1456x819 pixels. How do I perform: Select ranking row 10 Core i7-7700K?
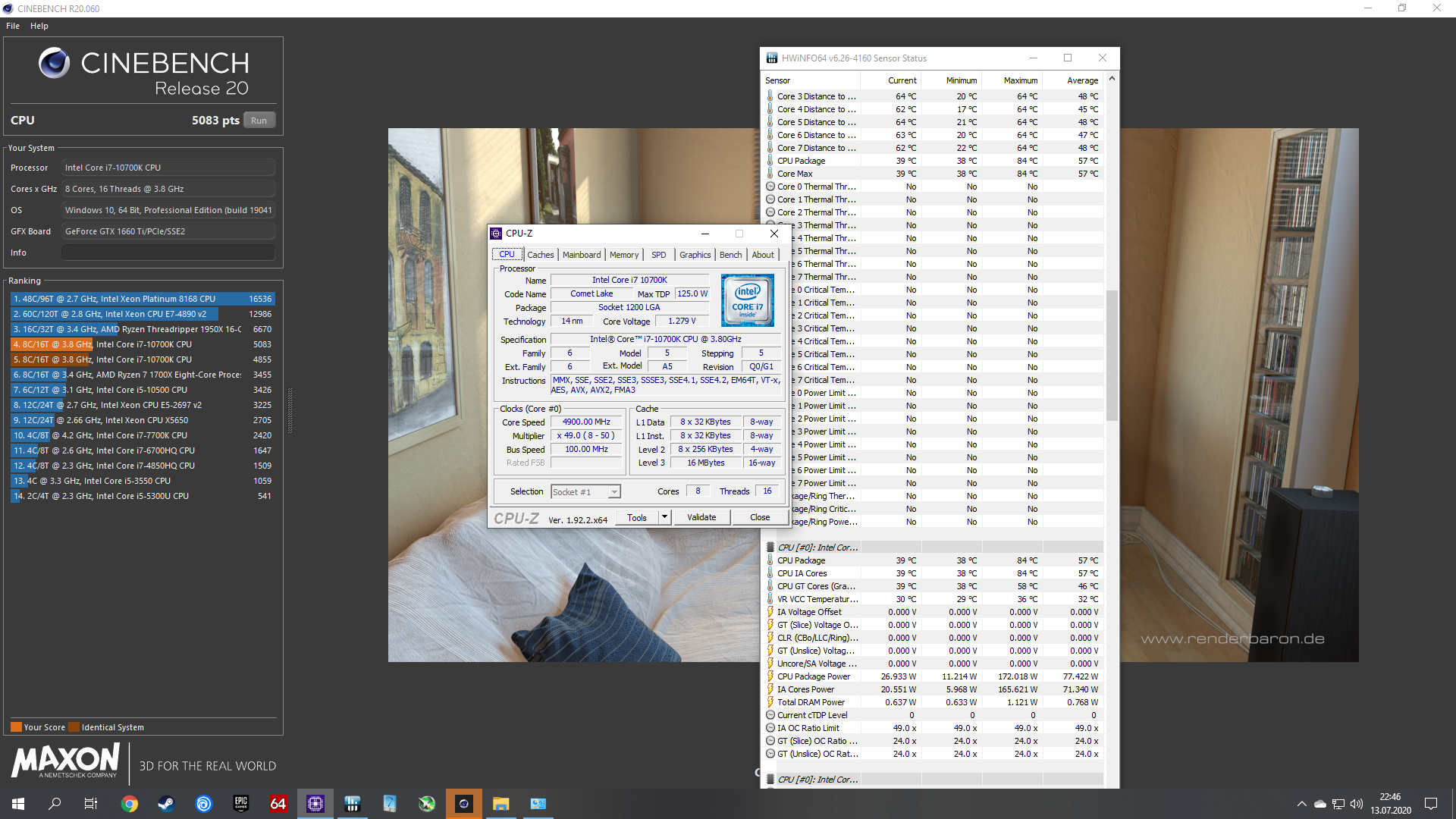click(x=142, y=435)
